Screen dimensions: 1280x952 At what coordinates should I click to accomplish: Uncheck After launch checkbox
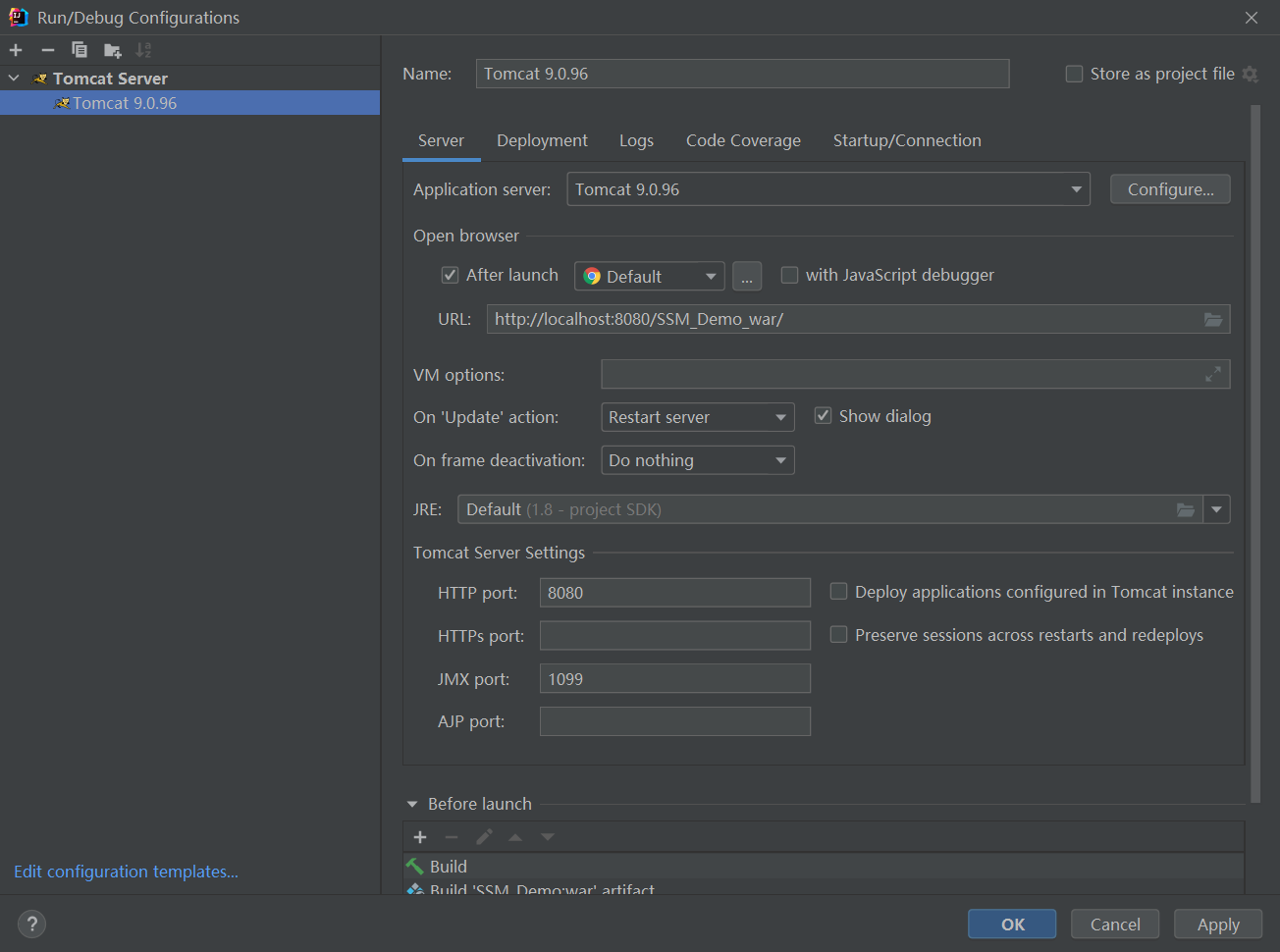(450, 275)
